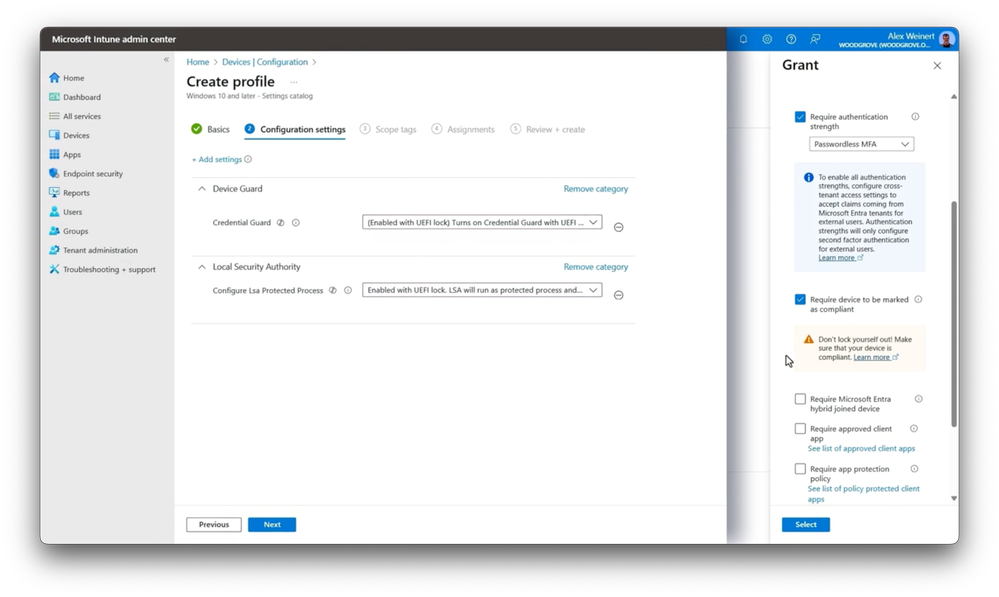
Task: Uncheck Require device marked as compliant
Action: click(x=800, y=299)
